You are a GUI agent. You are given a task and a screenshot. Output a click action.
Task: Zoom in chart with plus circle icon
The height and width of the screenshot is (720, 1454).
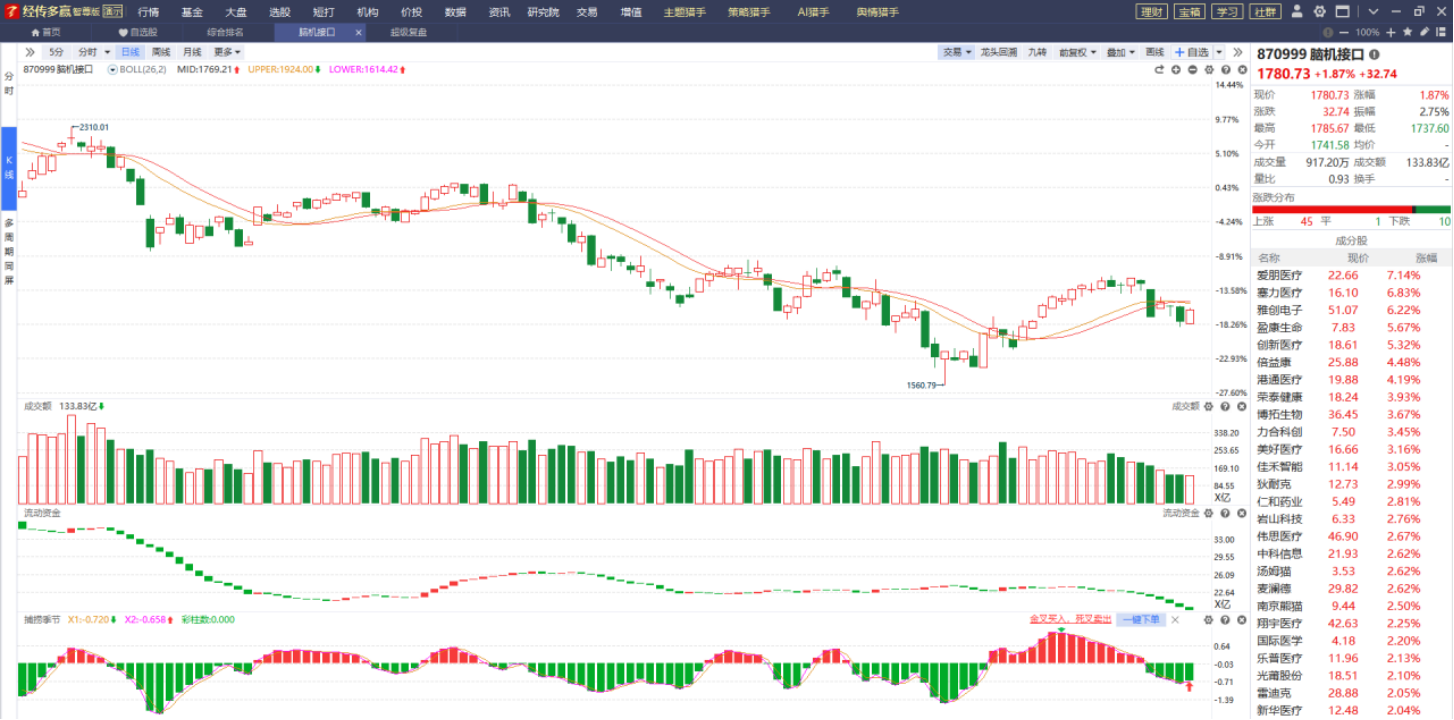[1176, 70]
